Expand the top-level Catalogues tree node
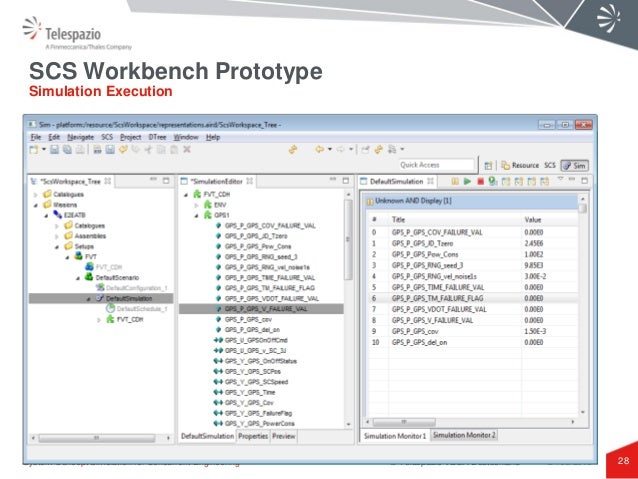 point(36,195)
